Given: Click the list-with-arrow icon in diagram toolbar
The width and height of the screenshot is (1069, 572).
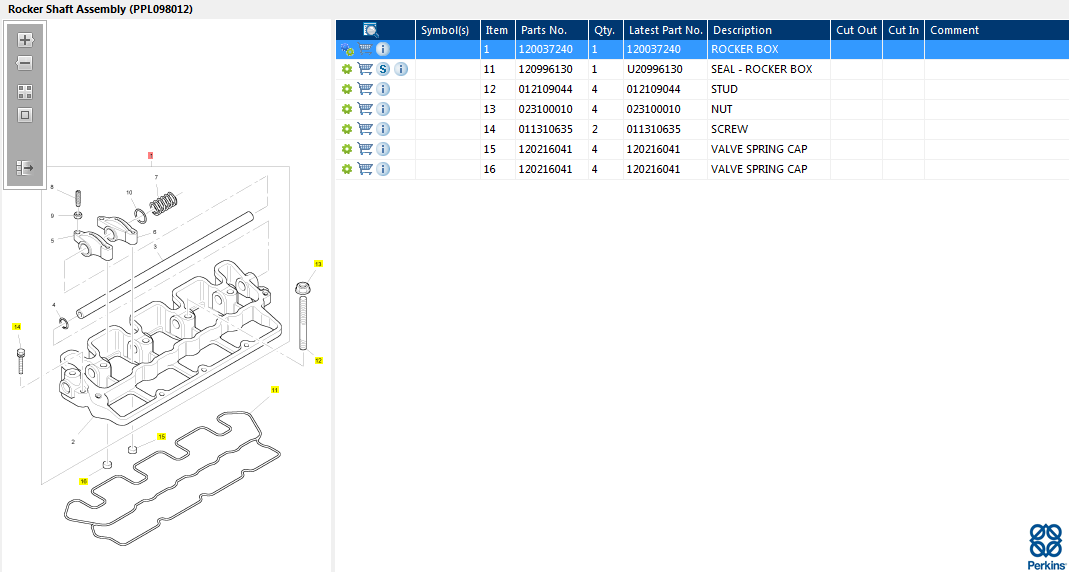Looking at the screenshot, I should tap(25, 167).
